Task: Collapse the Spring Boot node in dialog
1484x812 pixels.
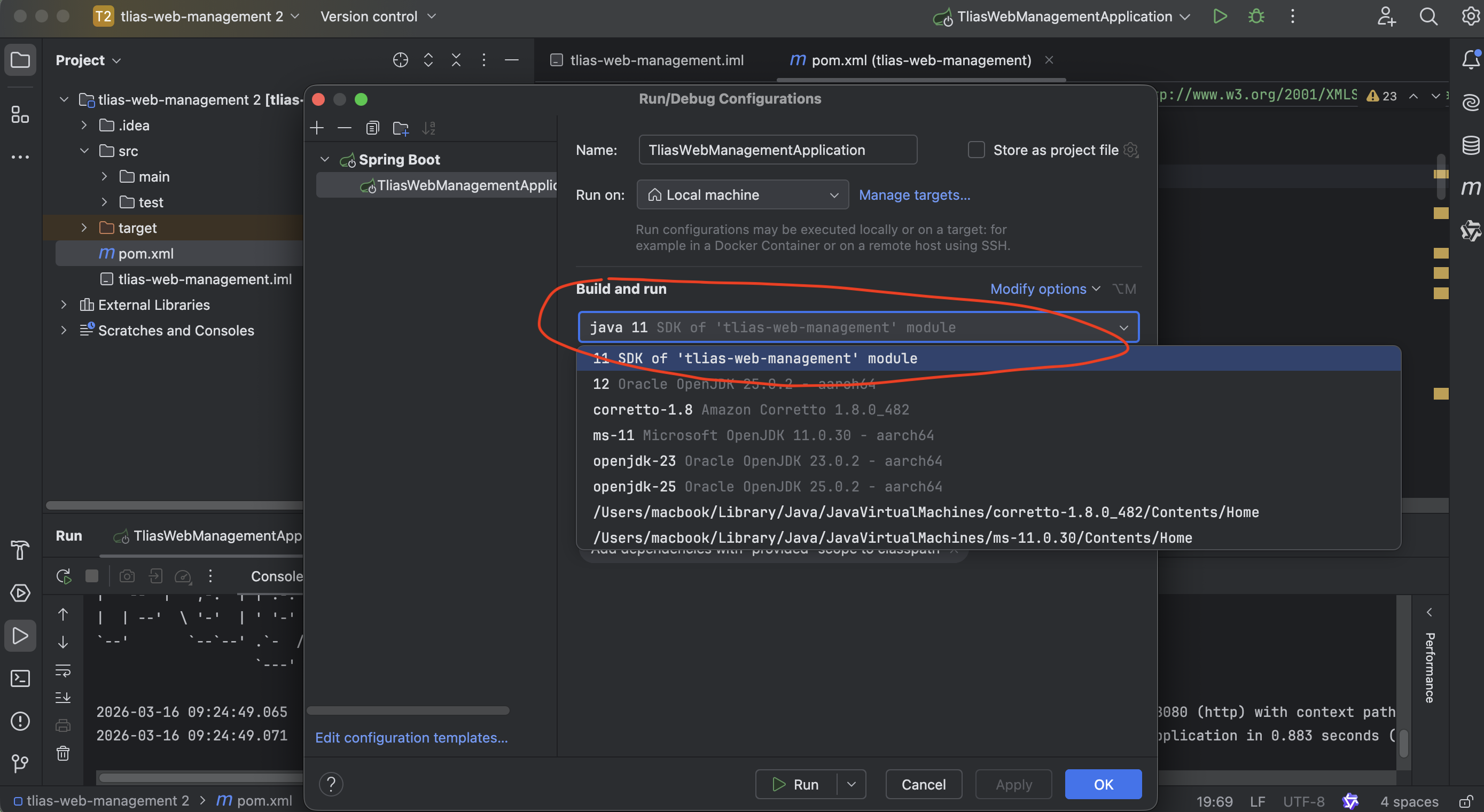Action: 325,160
